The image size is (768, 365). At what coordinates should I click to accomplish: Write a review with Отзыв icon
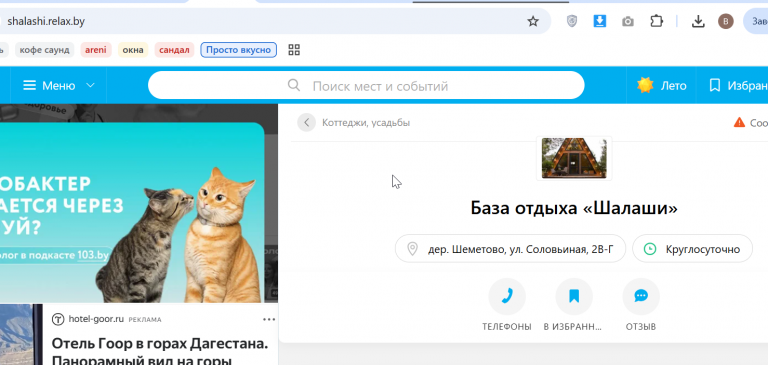point(641,296)
